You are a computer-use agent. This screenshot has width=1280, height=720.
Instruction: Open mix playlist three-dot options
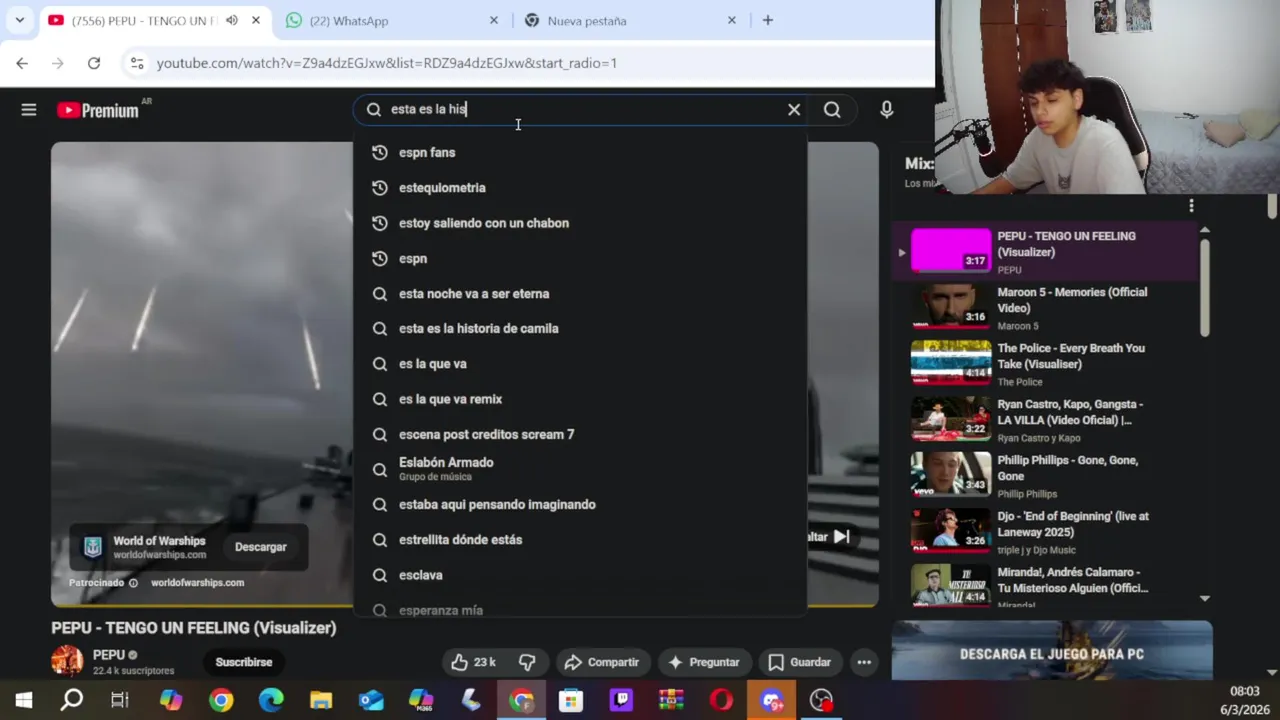(x=1191, y=205)
